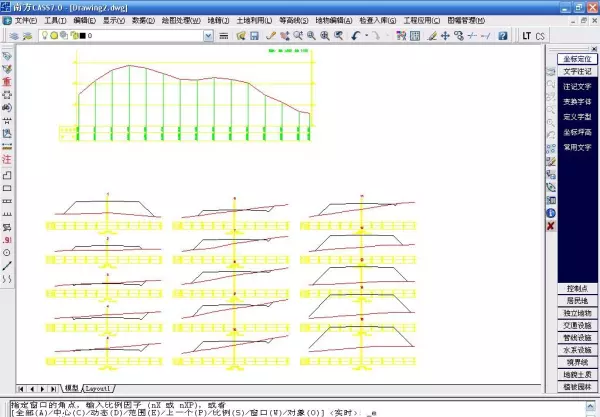Select the polygon building tool in left toolbar

pyautogui.click(x=7, y=175)
